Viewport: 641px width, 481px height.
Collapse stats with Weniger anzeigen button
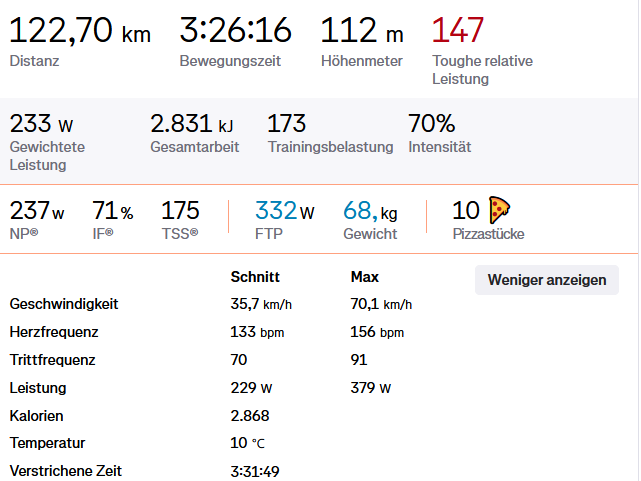[546, 279]
